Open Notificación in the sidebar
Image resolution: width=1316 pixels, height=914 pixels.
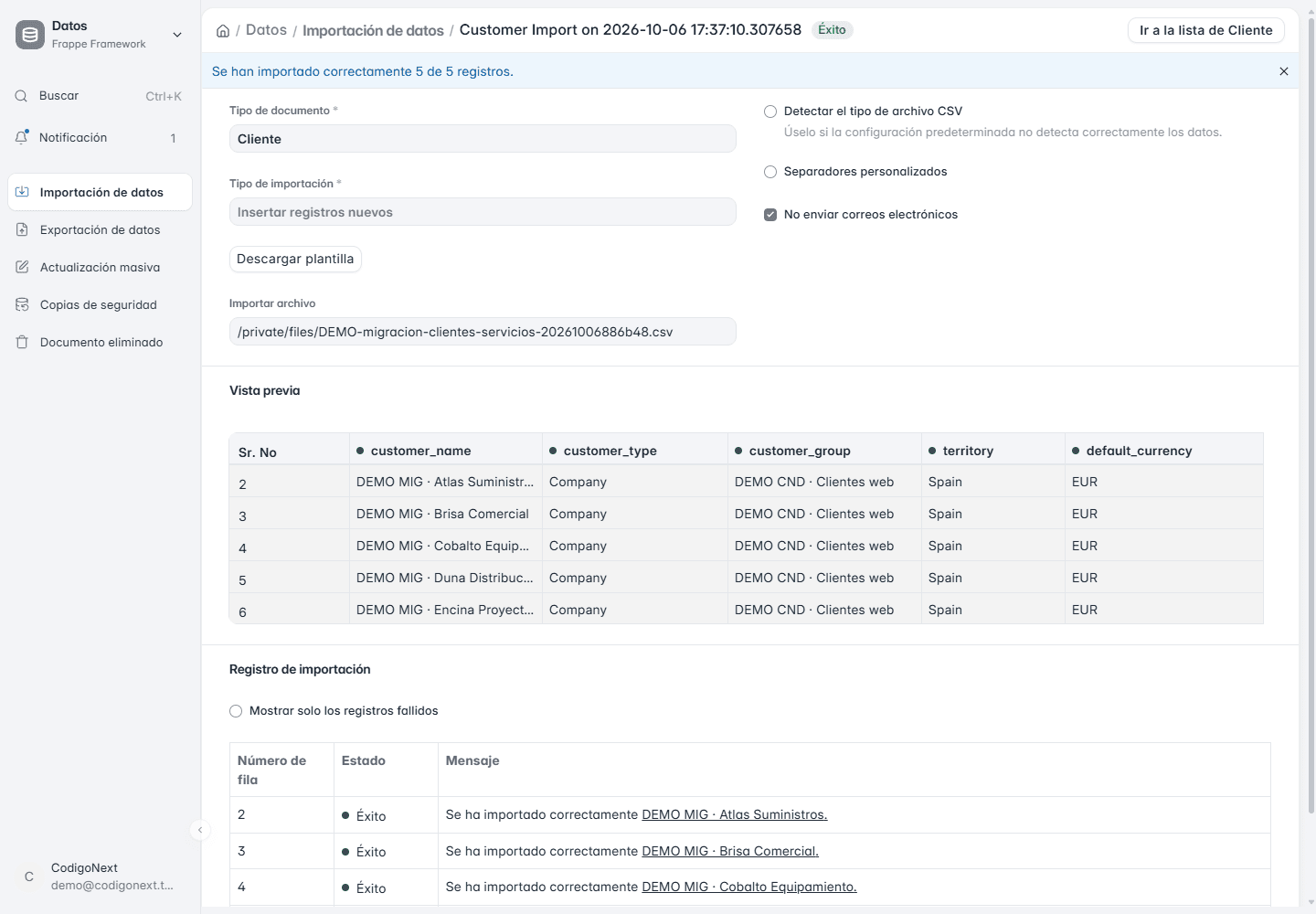coord(101,137)
